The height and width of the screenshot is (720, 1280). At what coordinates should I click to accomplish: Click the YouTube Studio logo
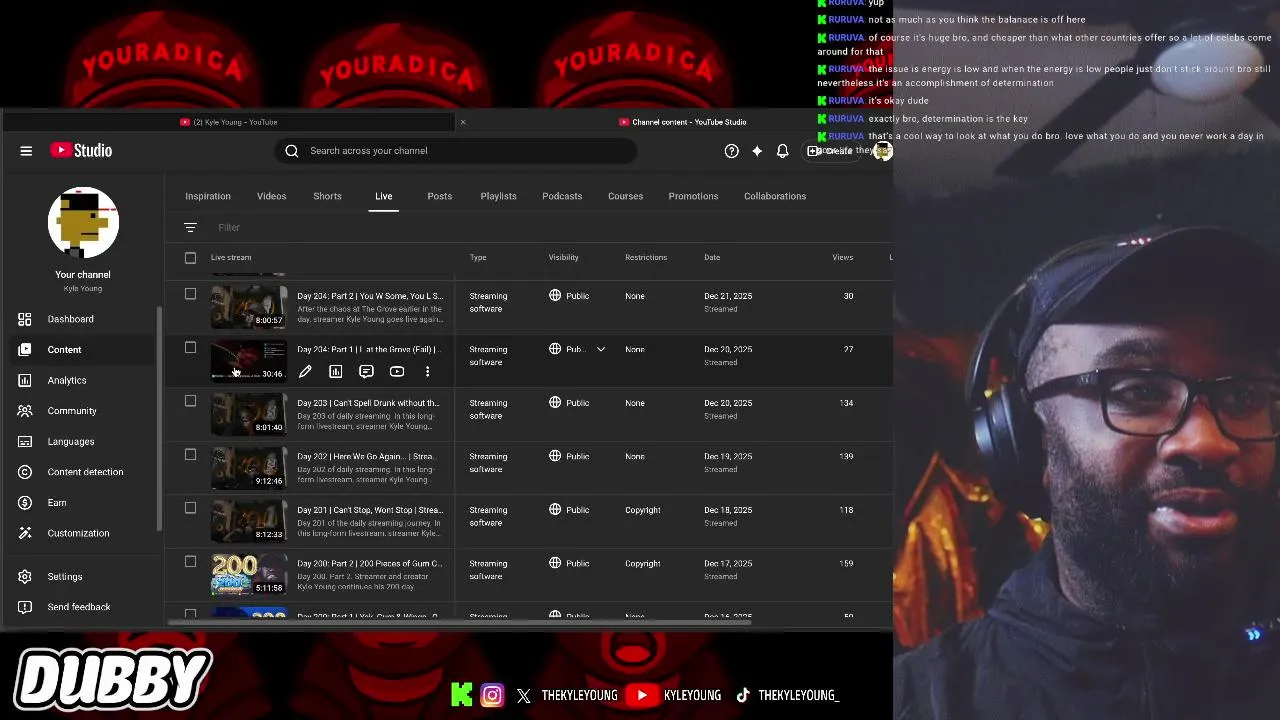(82, 150)
